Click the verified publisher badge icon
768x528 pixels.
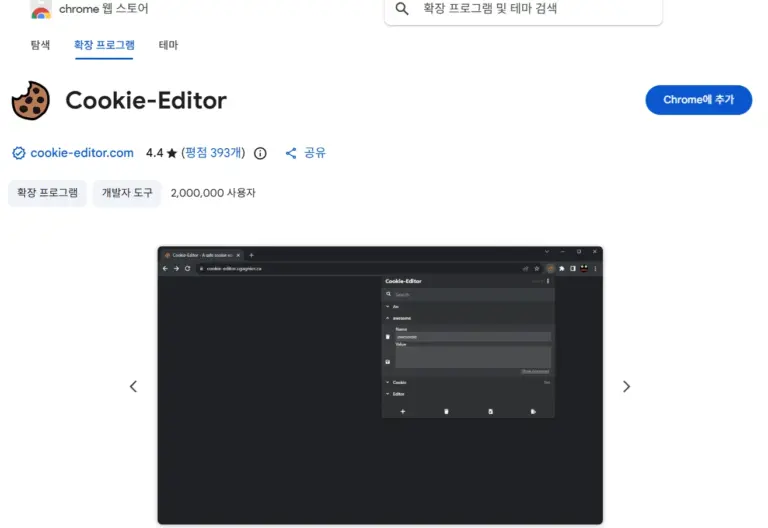19,153
